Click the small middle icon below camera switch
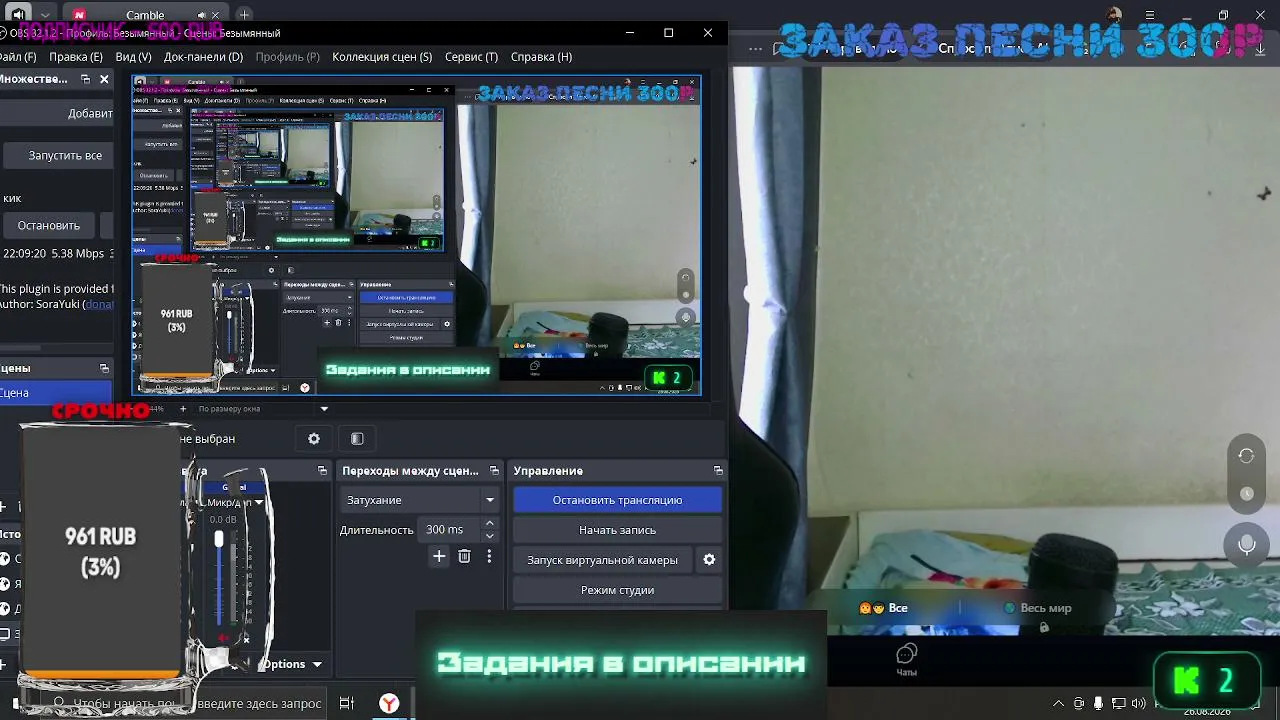This screenshot has height=720, width=1280. pyautogui.click(x=1246, y=494)
